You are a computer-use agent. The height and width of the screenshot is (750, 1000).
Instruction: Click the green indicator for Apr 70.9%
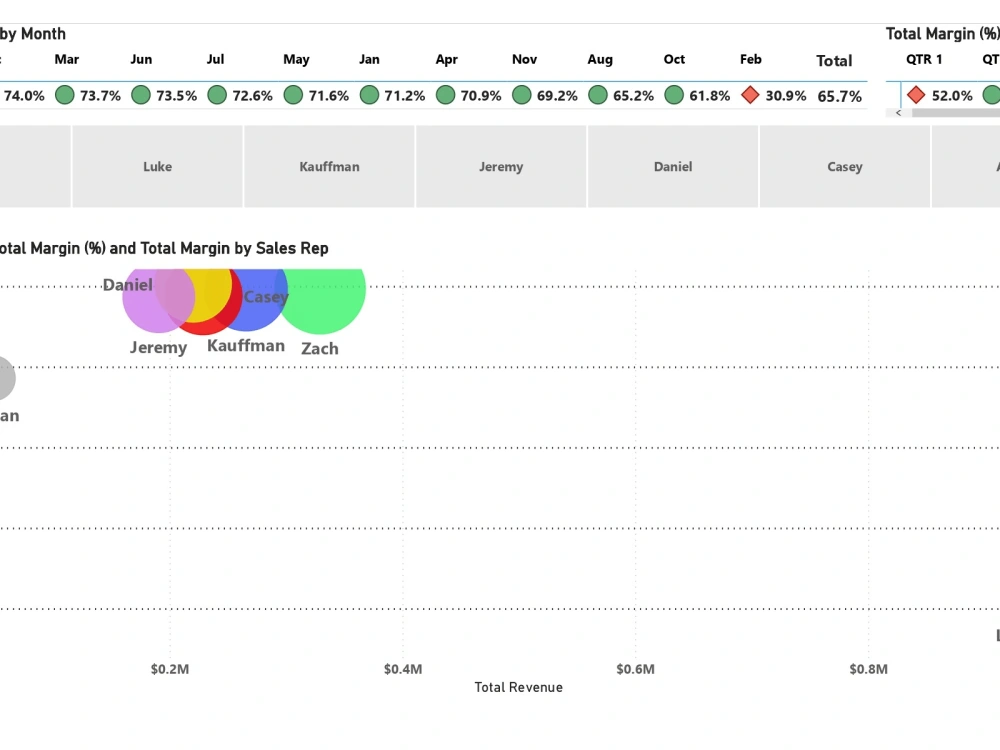[x=444, y=95]
